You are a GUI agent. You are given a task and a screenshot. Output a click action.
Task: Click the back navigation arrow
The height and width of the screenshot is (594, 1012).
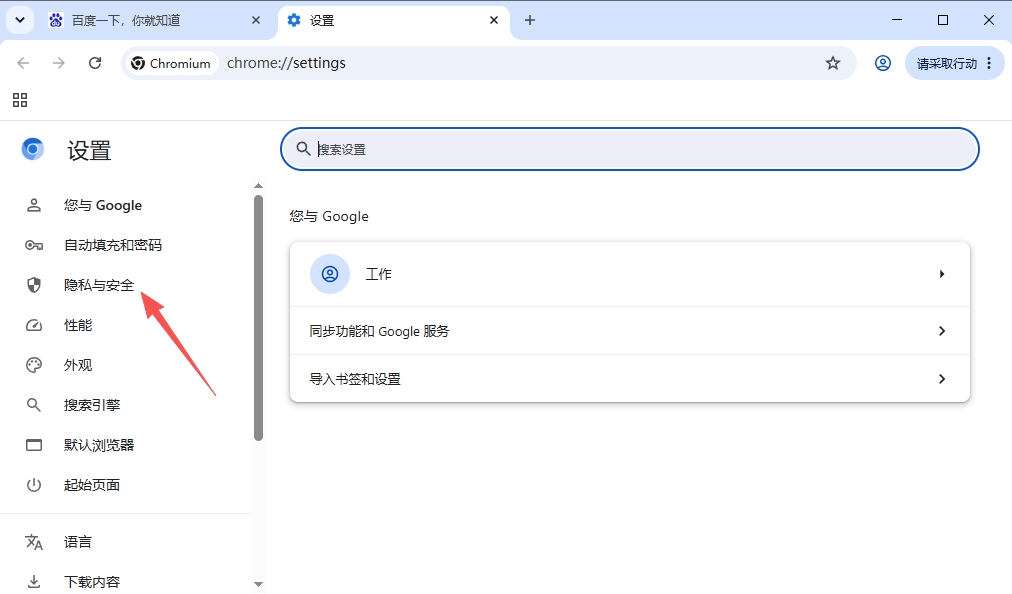[23, 63]
